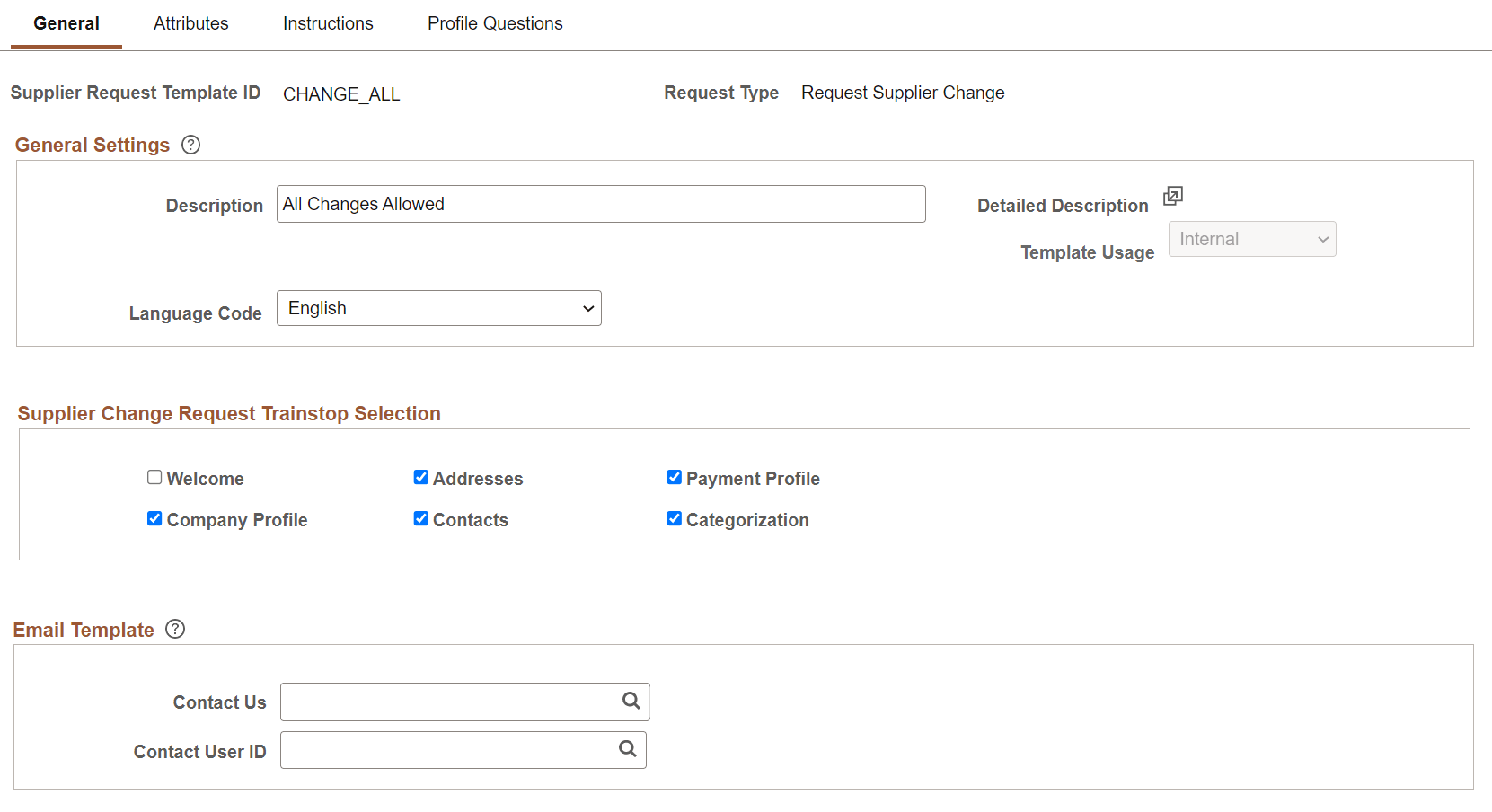Uncheck the Categorization trainstop
This screenshot has height=812, width=1492.
pos(675,518)
